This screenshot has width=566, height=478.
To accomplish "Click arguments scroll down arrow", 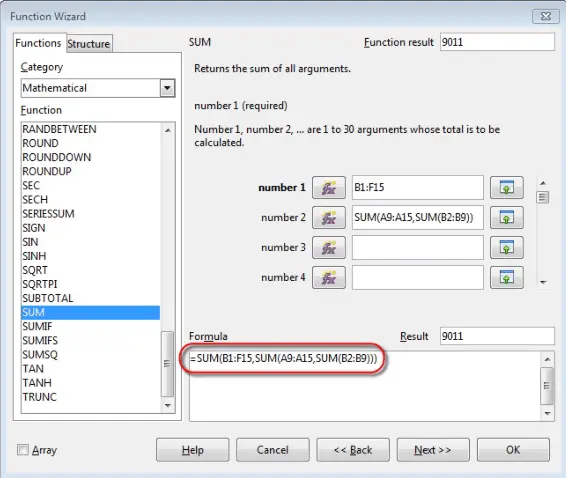I will (x=543, y=282).
